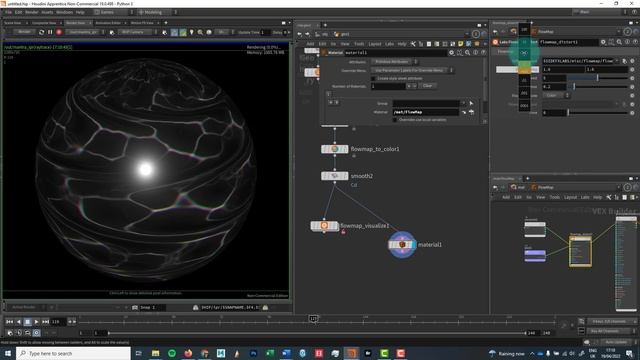Pause the render in Render View
Image resolution: width=640 pixels, height=360 pixels.
(50, 32)
